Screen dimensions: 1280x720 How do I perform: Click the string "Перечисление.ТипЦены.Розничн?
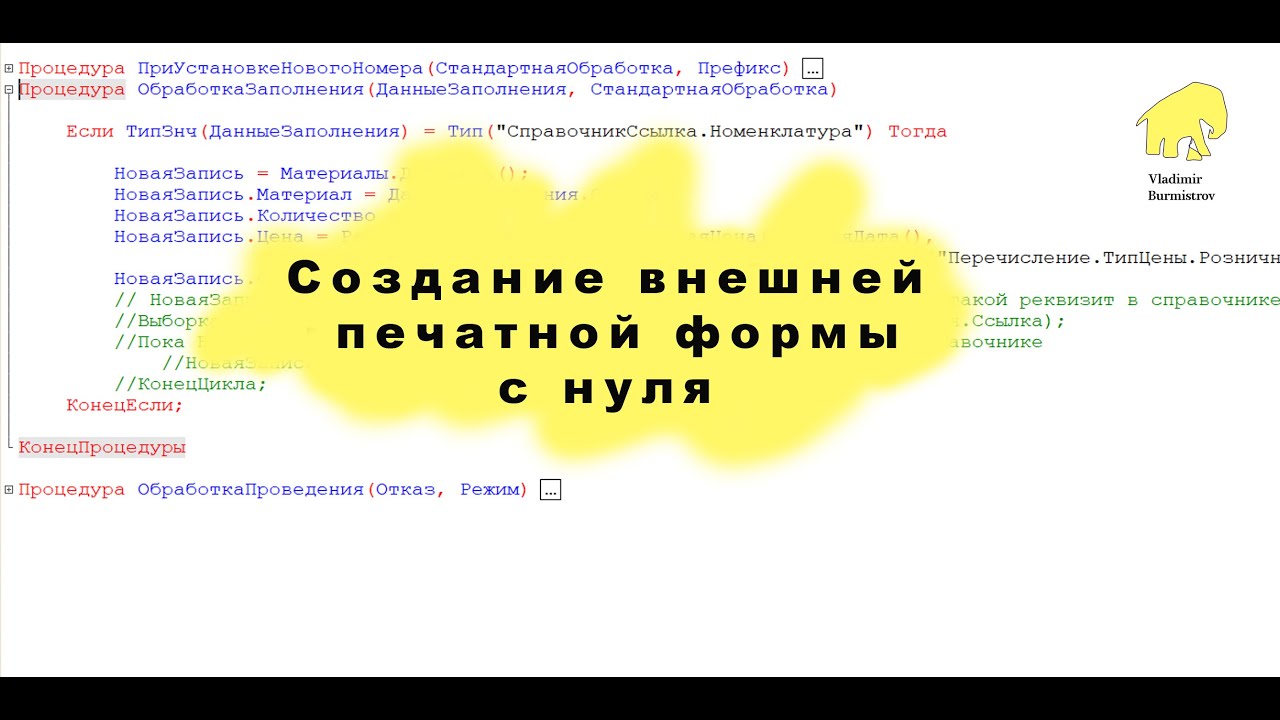(1109, 257)
